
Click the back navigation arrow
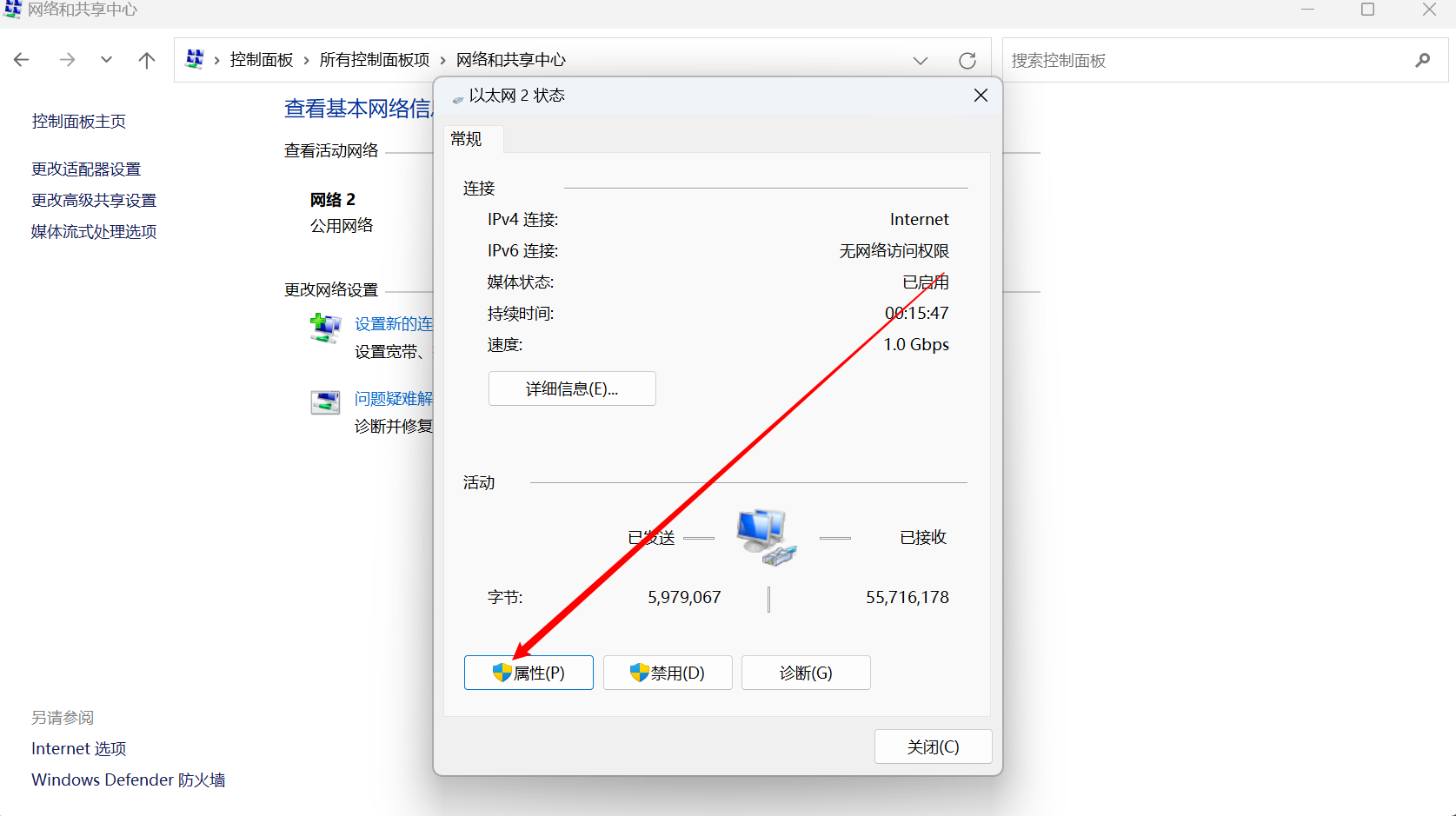tap(21, 59)
